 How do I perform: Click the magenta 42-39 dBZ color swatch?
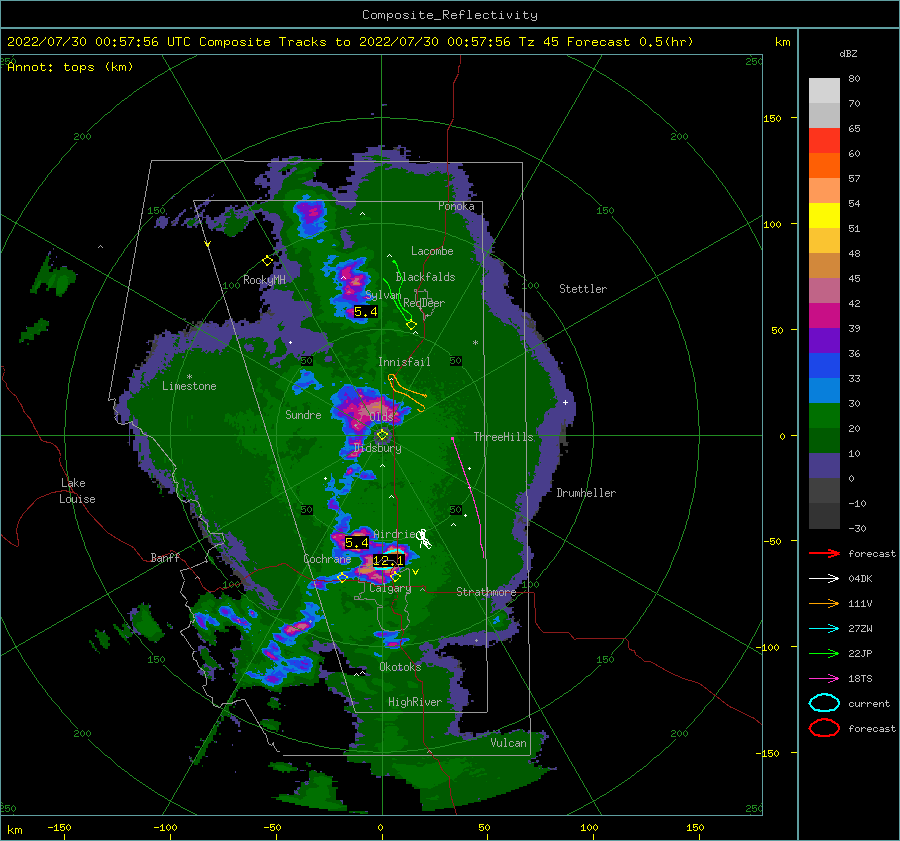(x=824, y=316)
